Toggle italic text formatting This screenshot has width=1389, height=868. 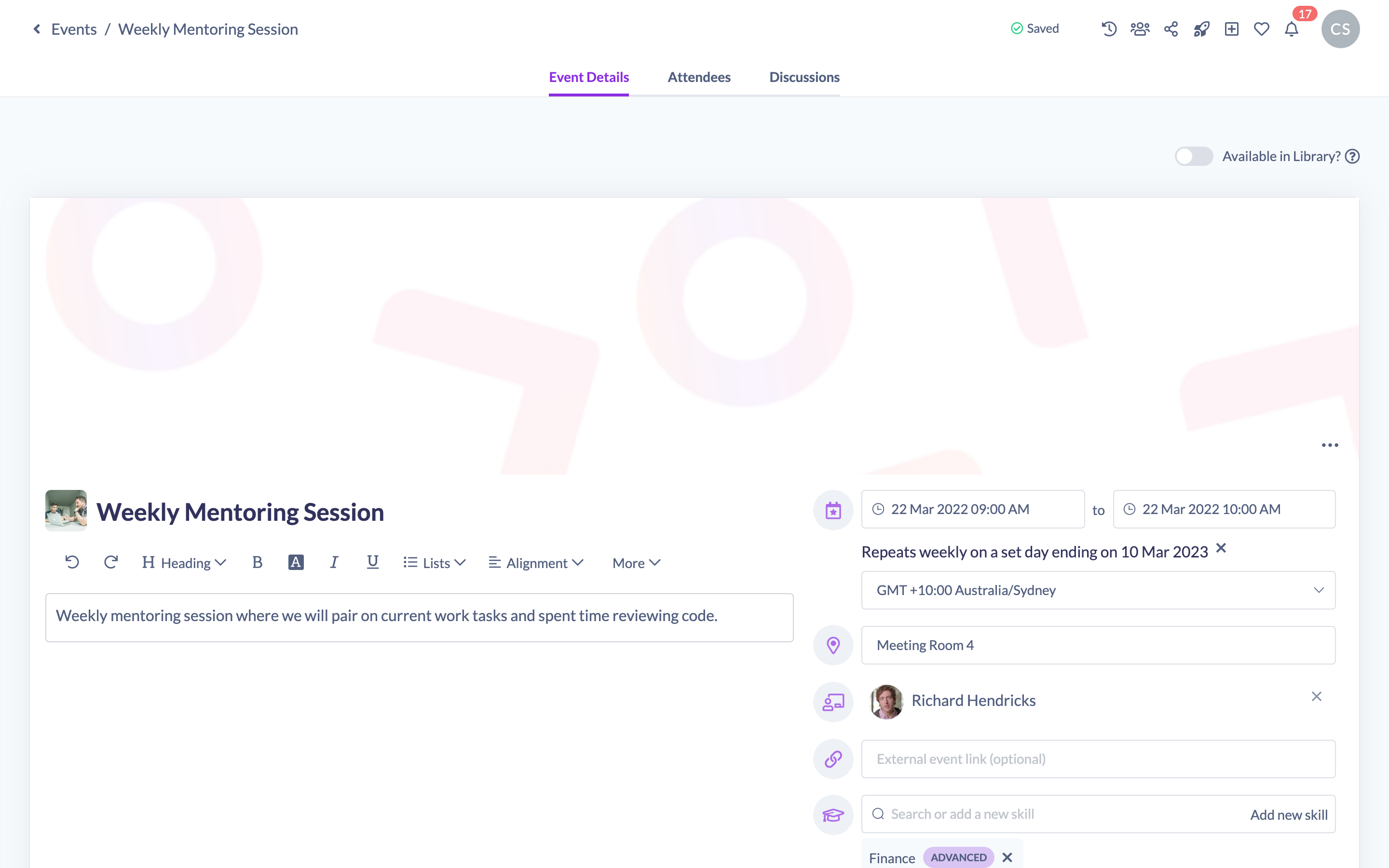pos(334,562)
